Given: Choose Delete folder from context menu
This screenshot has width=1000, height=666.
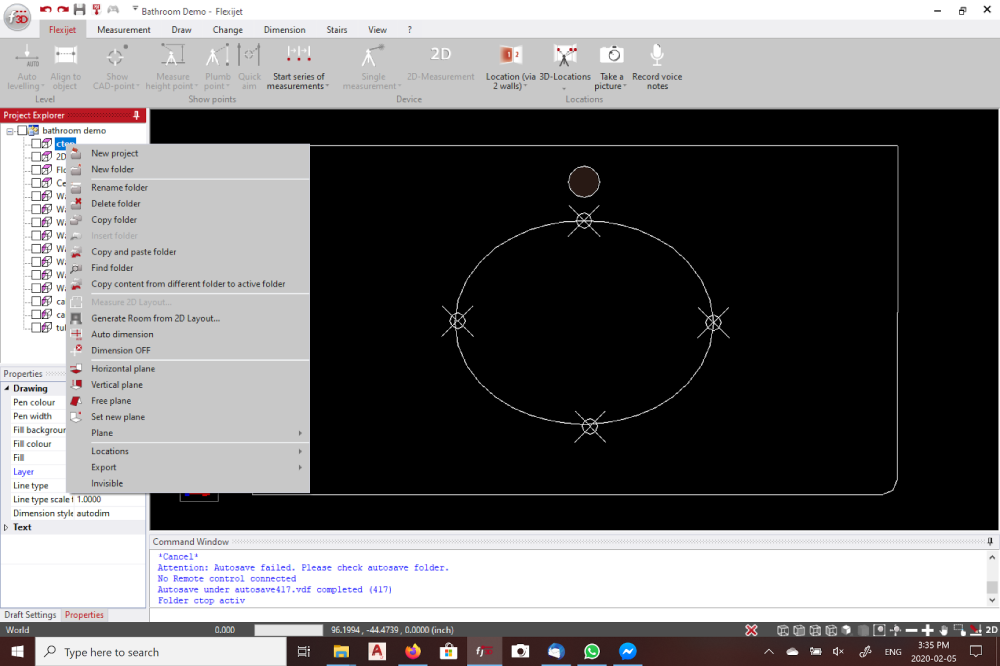Looking at the screenshot, I should pyautogui.click(x=116, y=204).
